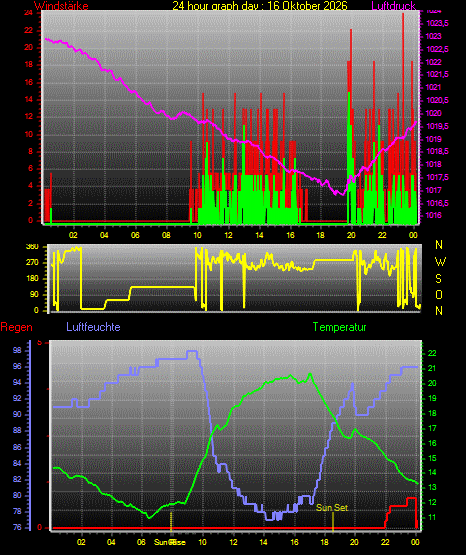Click hour 22 on the temperature chart time axis
466x555 pixels.
pyautogui.click(x=385, y=542)
